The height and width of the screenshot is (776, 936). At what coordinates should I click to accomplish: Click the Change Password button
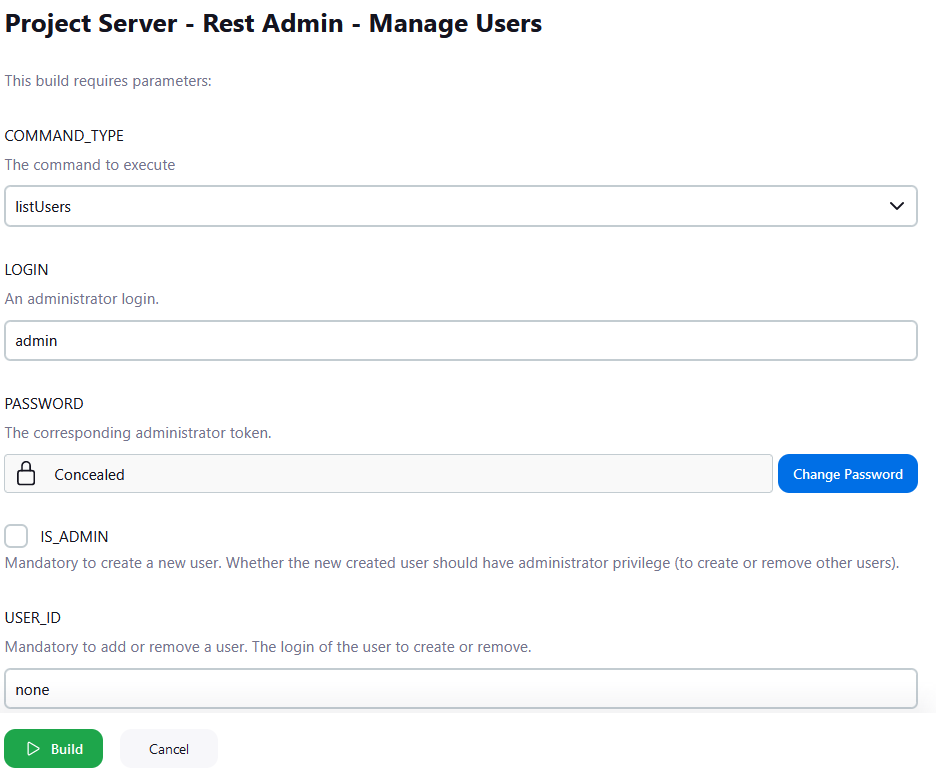(847, 473)
